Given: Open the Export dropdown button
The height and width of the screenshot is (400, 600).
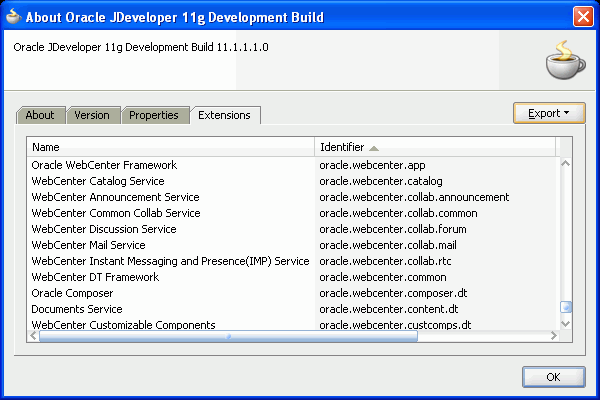Looking at the screenshot, I should click(x=549, y=113).
